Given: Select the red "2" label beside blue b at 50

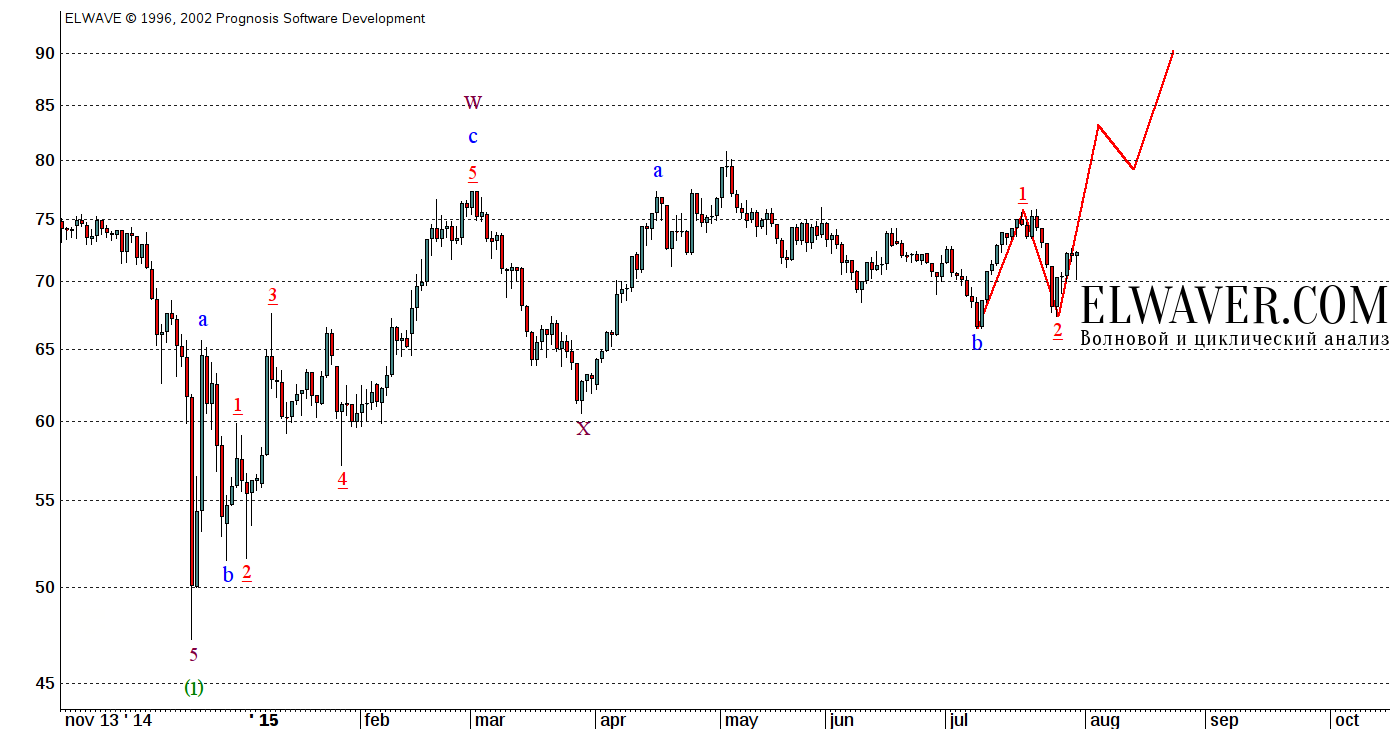Looking at the screenshot, I should click(247, 572).
